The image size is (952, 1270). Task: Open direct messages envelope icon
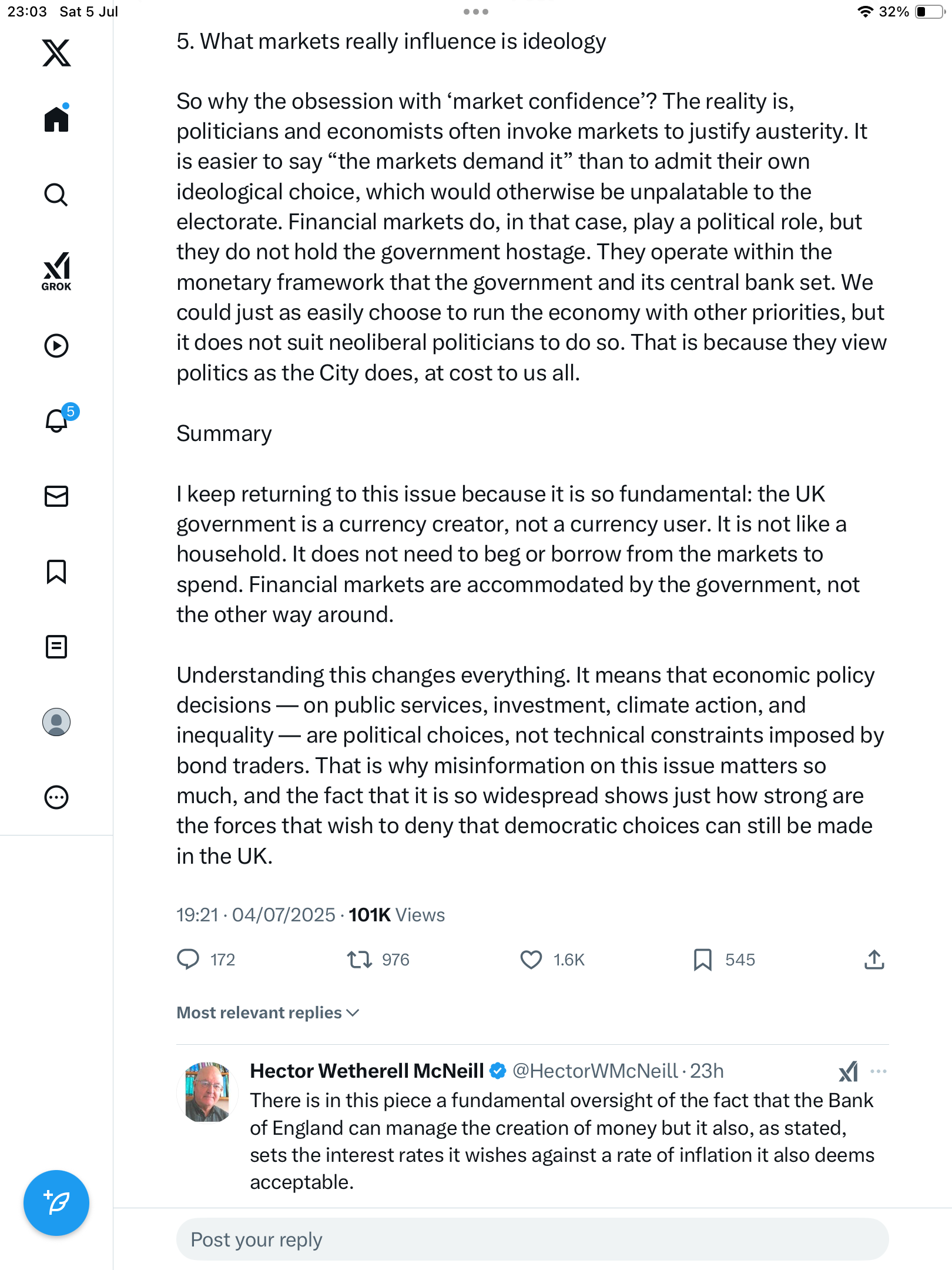click(56, 496)
